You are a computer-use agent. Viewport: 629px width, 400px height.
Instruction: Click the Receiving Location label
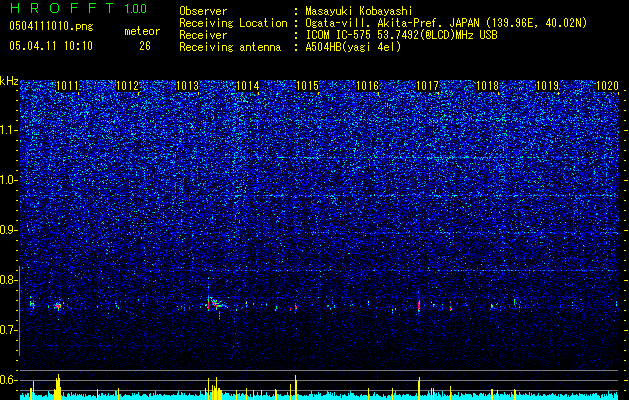[x=233, y=23]
